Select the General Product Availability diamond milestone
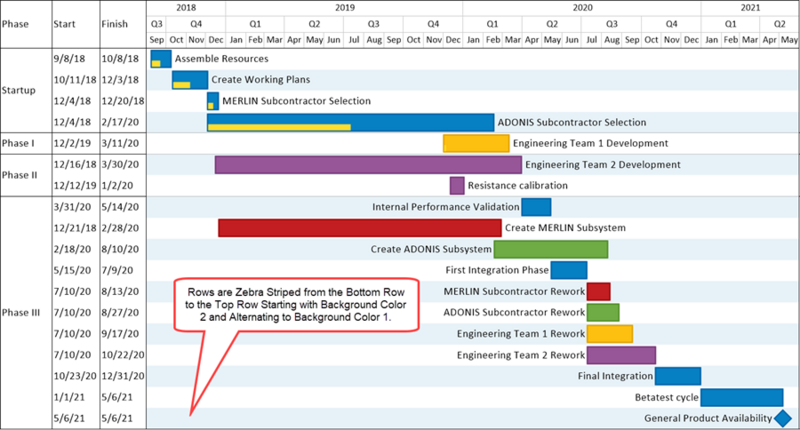 (783, 418)
